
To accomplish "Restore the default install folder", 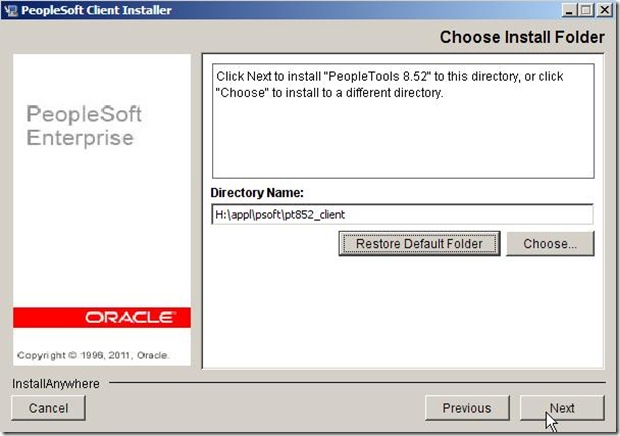I will point(419,243).
